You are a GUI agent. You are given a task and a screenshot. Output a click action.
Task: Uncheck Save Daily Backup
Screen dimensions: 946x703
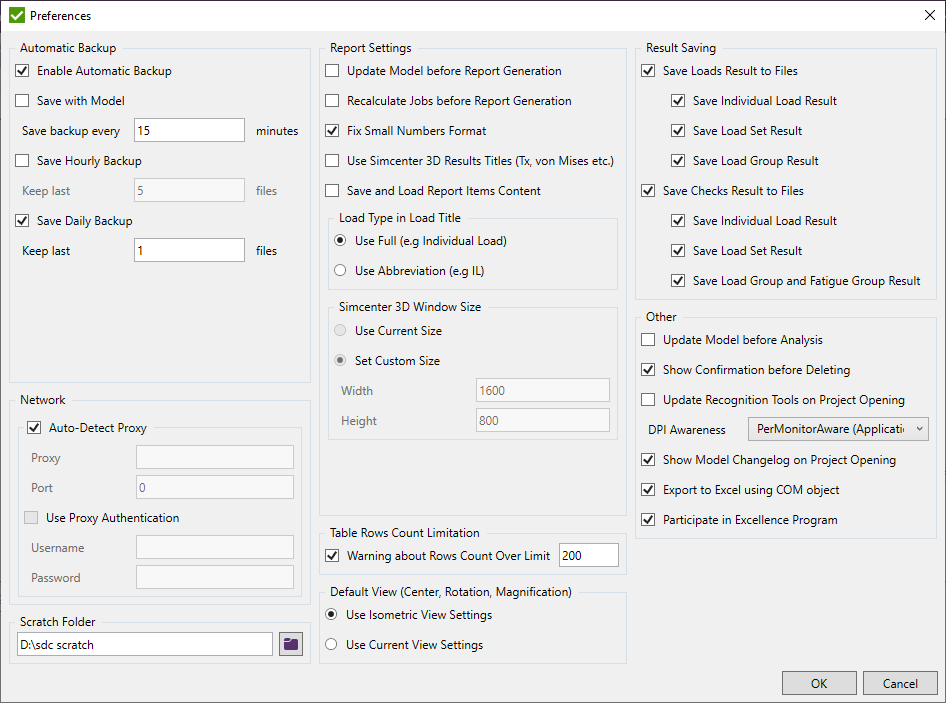coord(22,220)
